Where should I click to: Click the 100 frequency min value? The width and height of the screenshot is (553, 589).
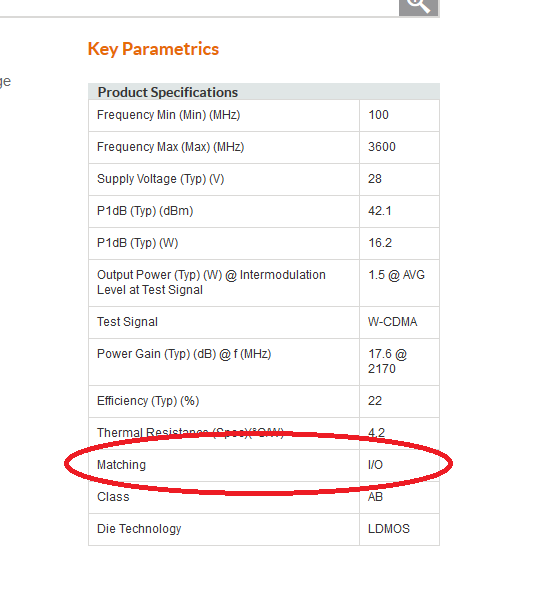[378, 115]
